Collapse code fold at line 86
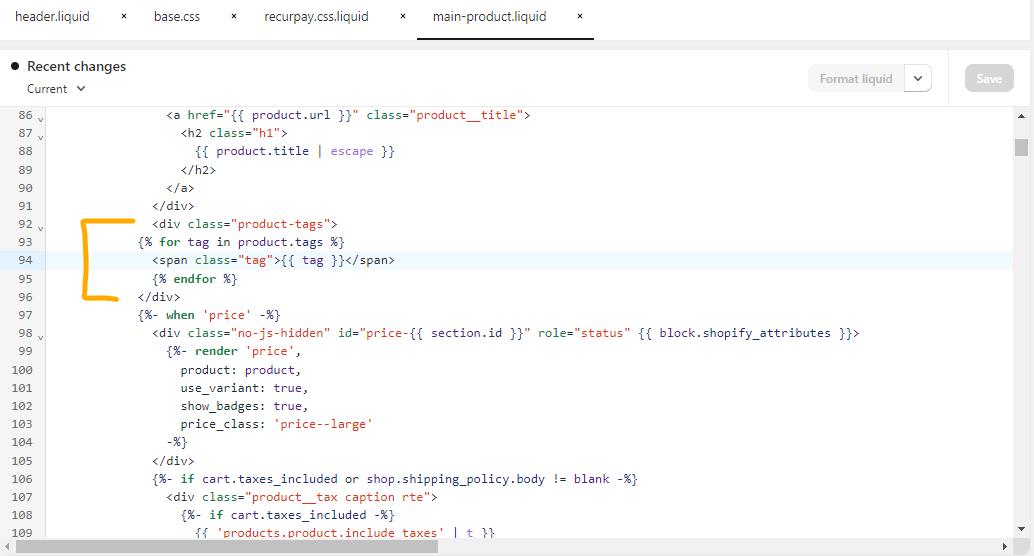Viewport: 1034px width, 556px height. click(41, 119)
